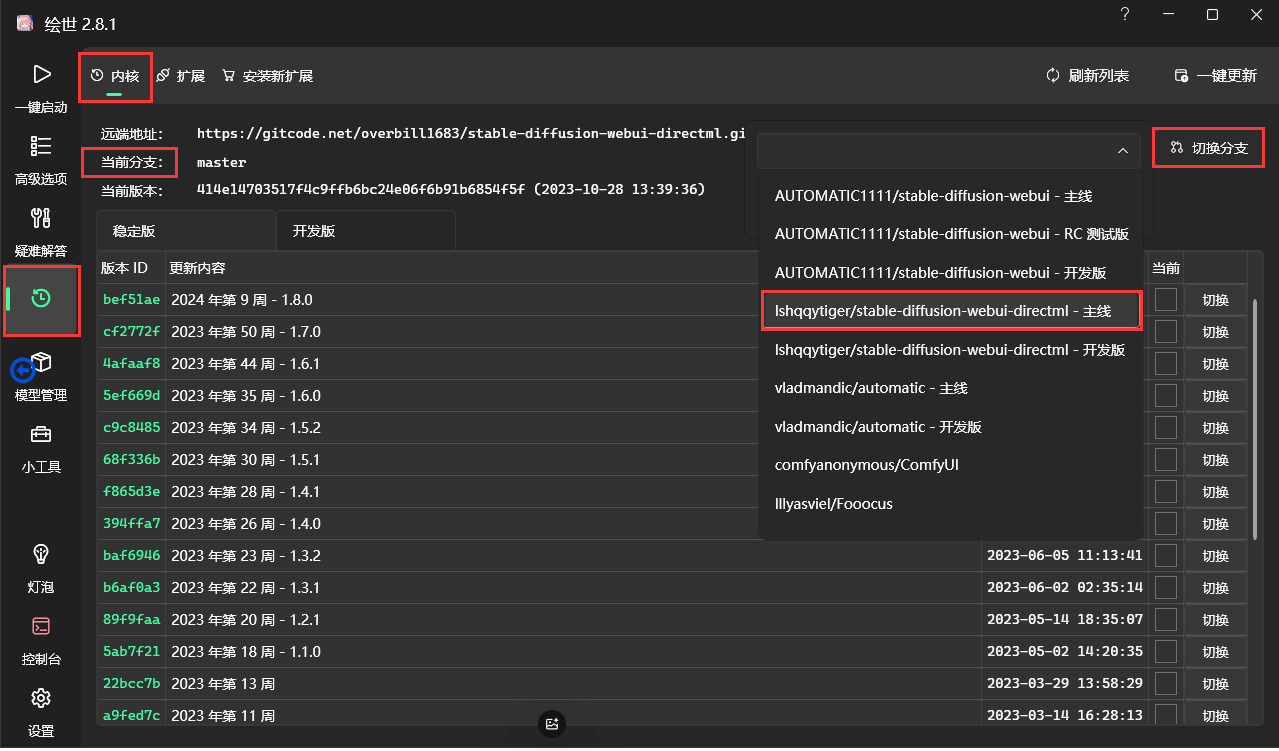Click 一键更新 button
Viewport: 1279px width, 751px height.
pos(1215,76)
